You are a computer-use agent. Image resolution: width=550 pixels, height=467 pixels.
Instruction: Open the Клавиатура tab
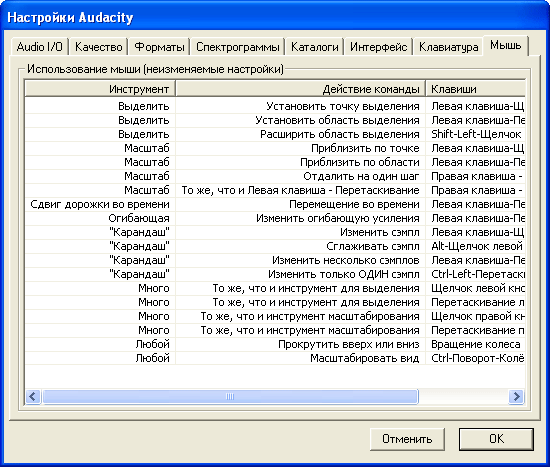pos(449,47)
